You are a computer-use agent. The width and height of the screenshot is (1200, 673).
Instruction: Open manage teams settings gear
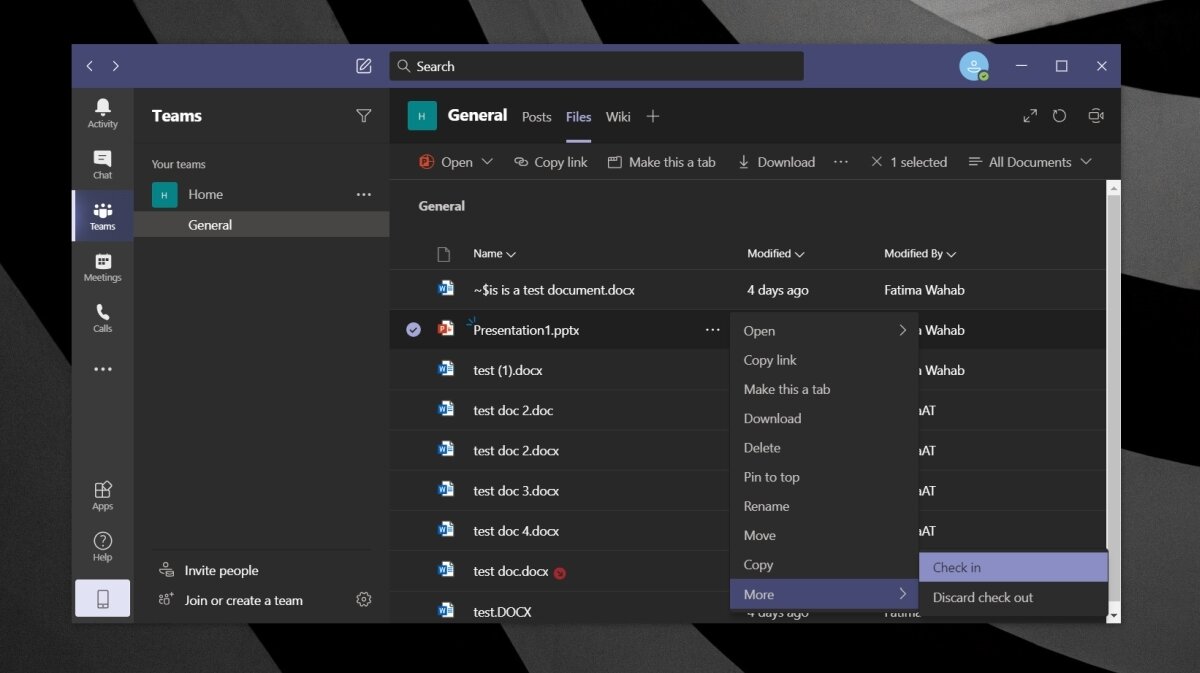pos(364,600)
